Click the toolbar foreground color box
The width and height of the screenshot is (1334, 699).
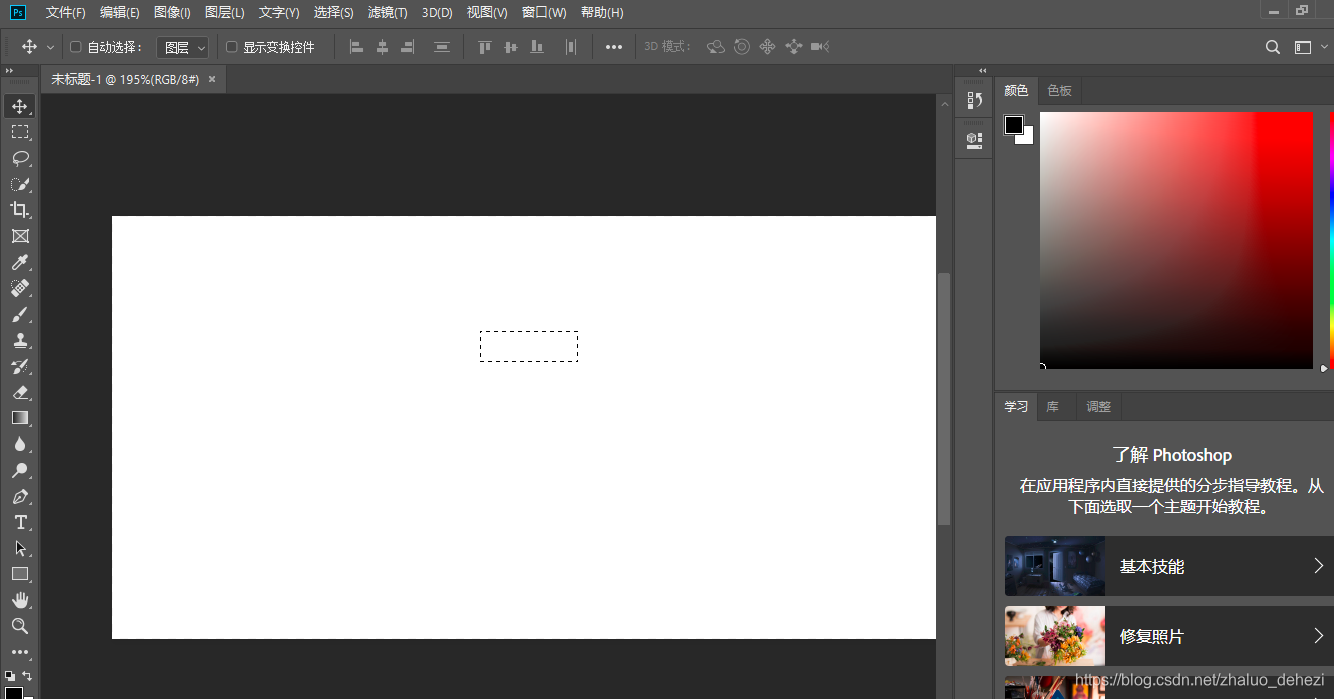coord(13,693)
